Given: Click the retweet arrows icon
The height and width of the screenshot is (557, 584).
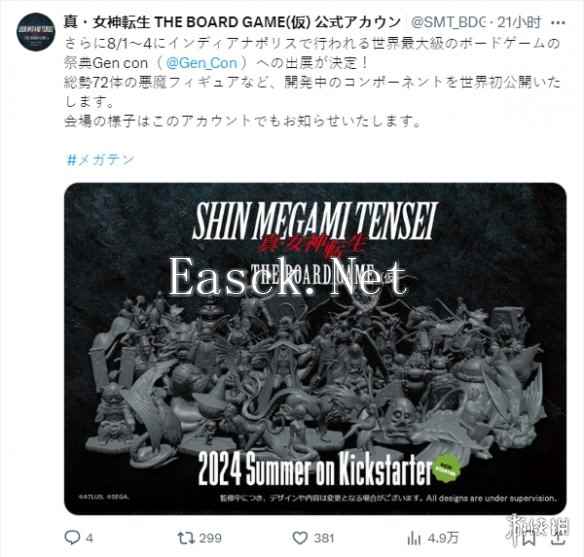Looking at the screenshot, I should coord(186,538).
